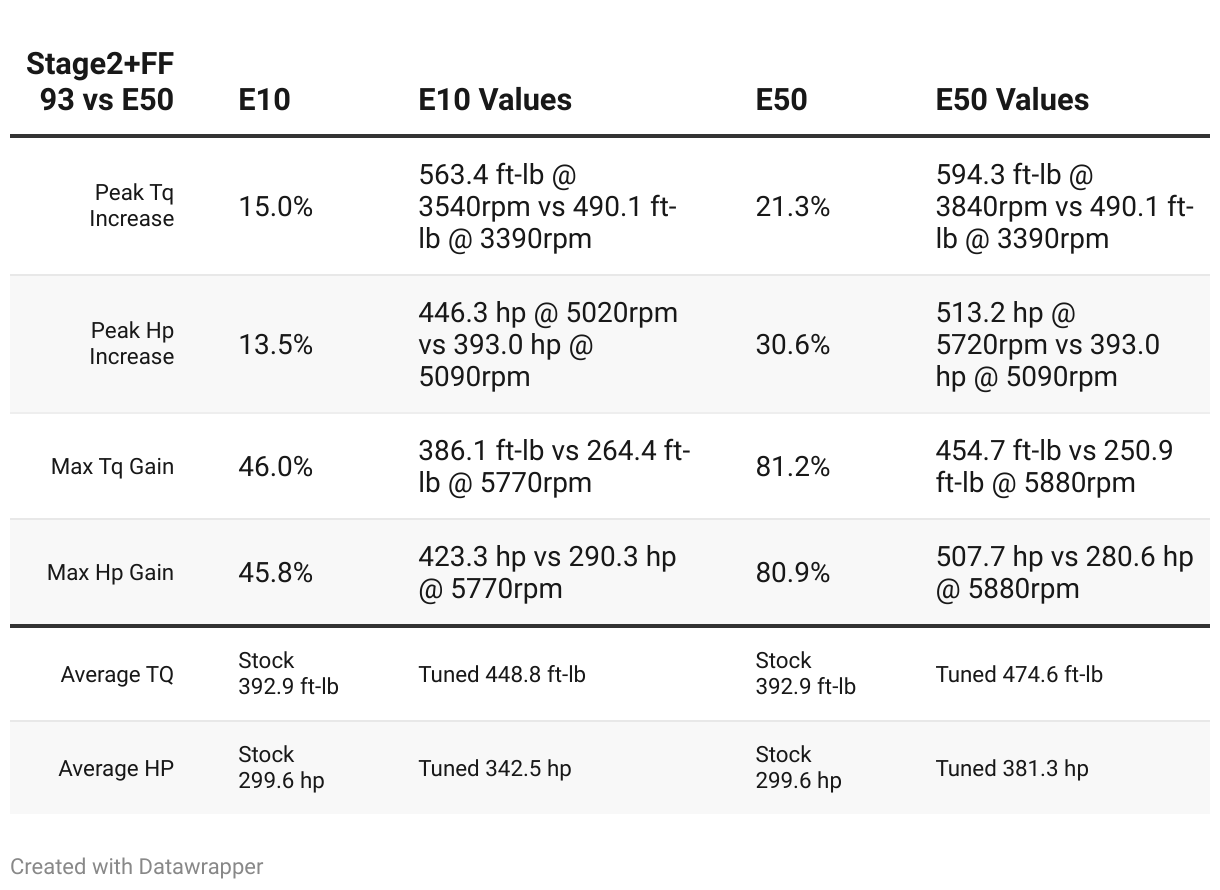Select the "E50 Values" column header
The height and width of the screenshot is (890, 1220).
[x=1012, y=100]
